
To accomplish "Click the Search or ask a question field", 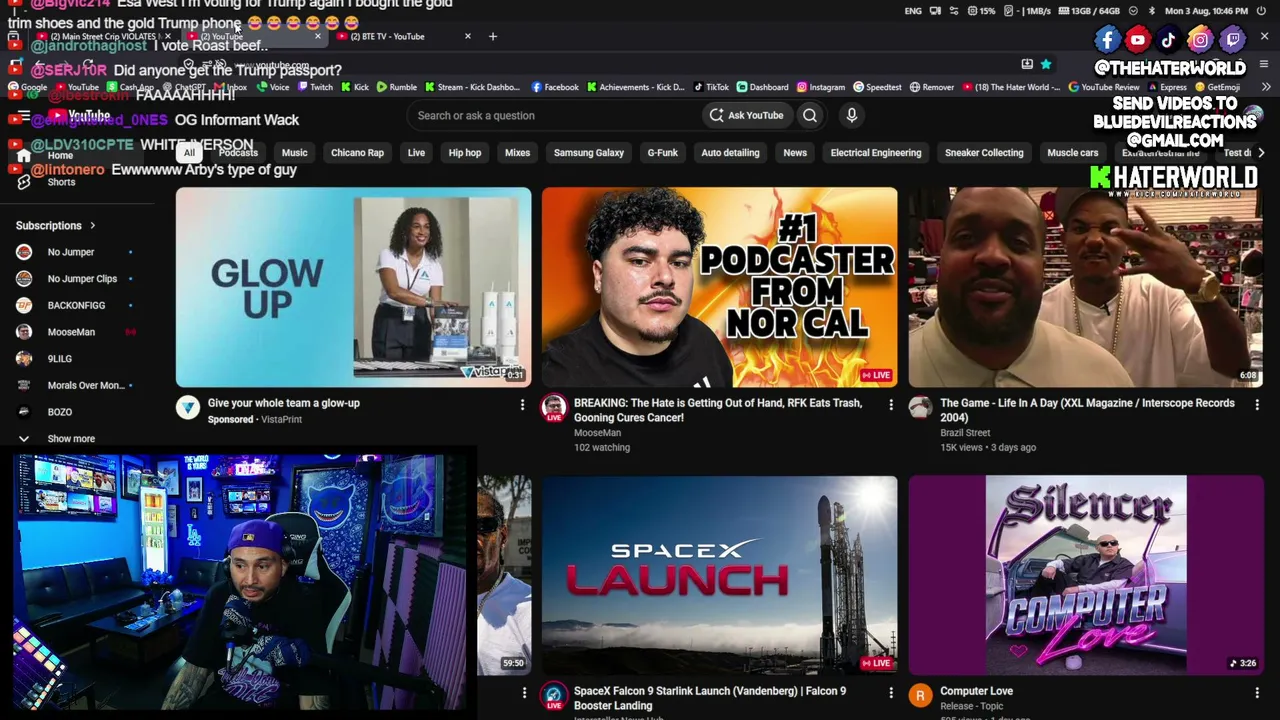I will coord(555,115).
